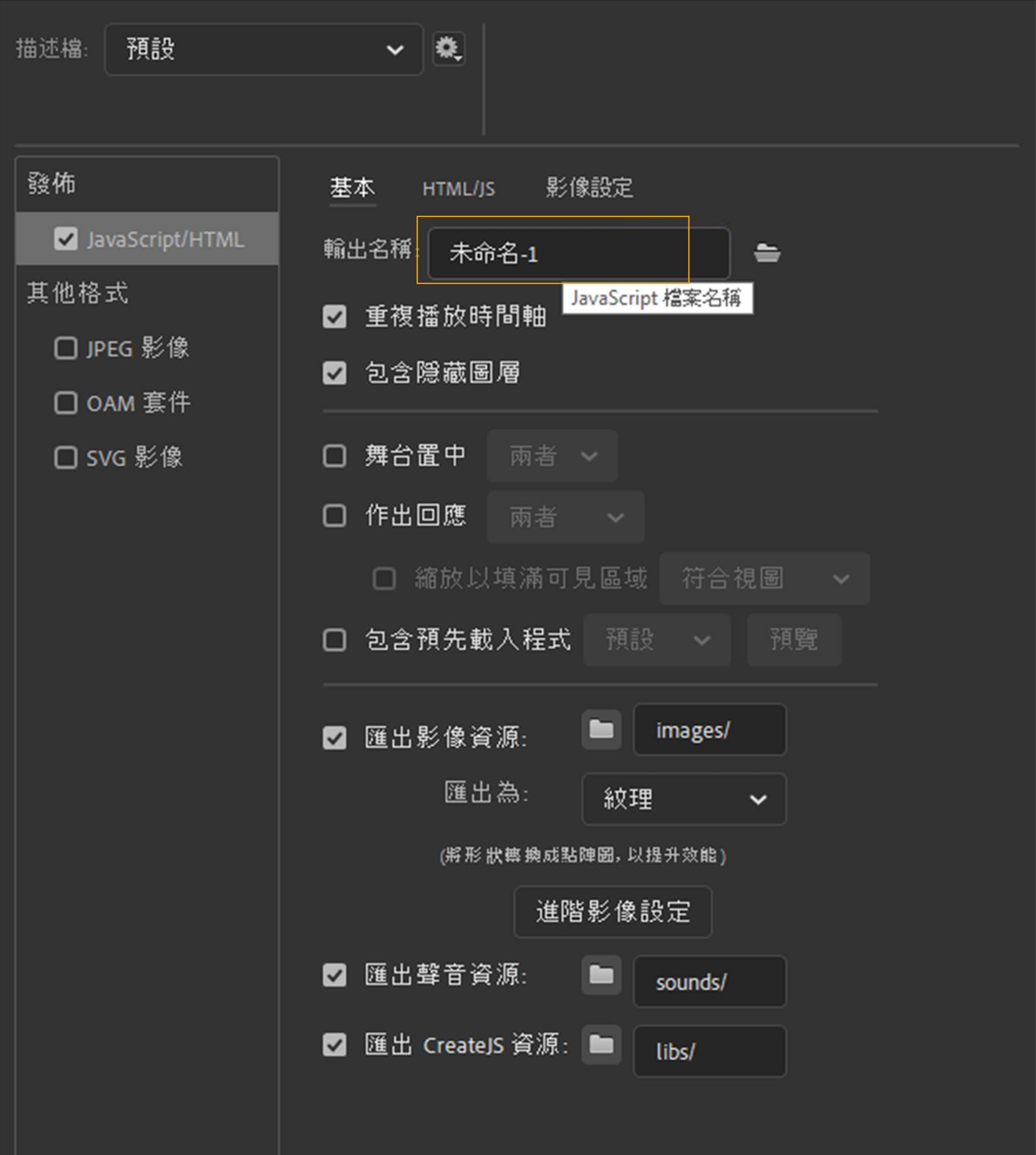Switch to the HTML/JS tab
The width and height of the screenshot is (1036, 1155).
458,188
